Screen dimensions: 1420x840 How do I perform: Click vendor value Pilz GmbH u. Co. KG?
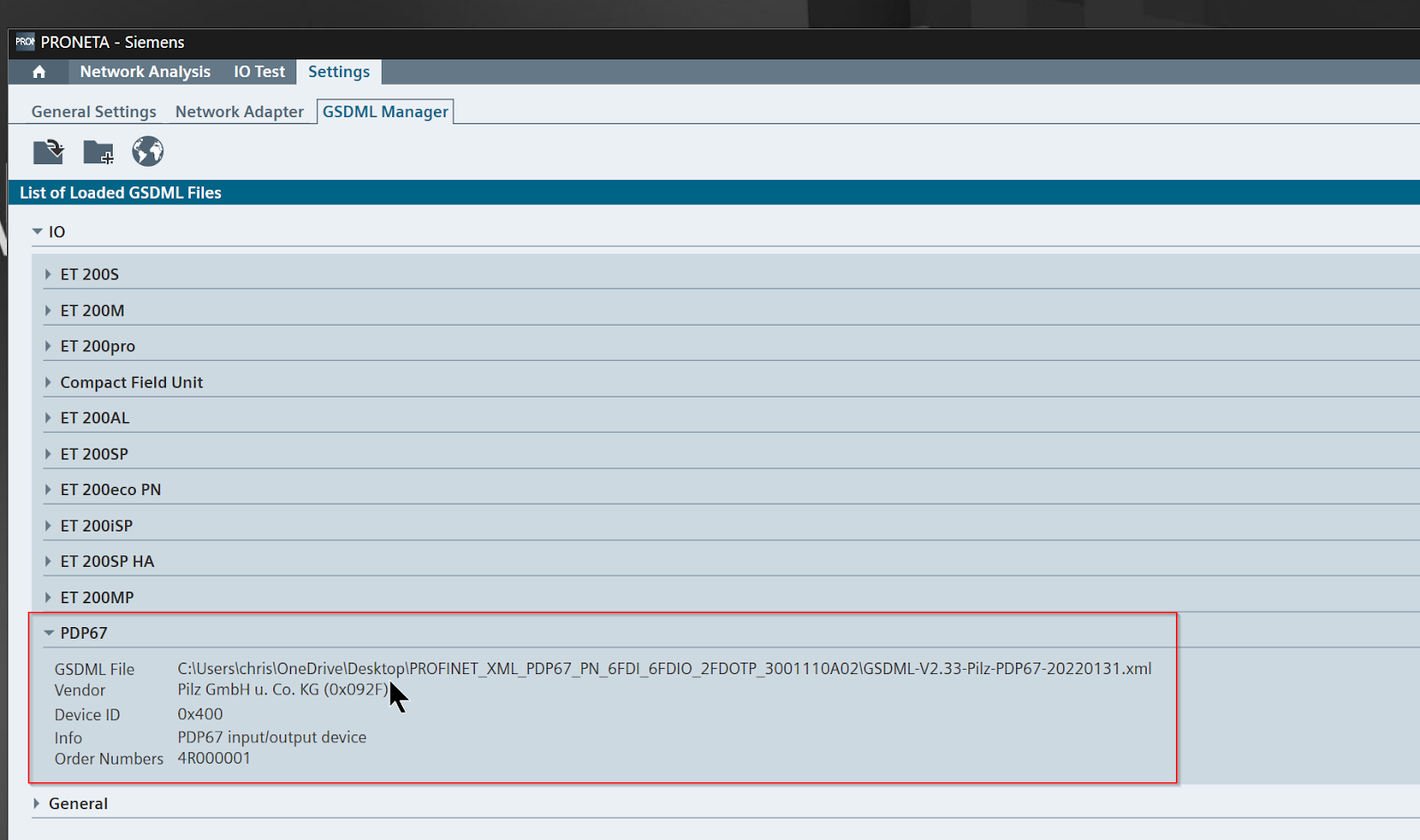pos(283,690)
